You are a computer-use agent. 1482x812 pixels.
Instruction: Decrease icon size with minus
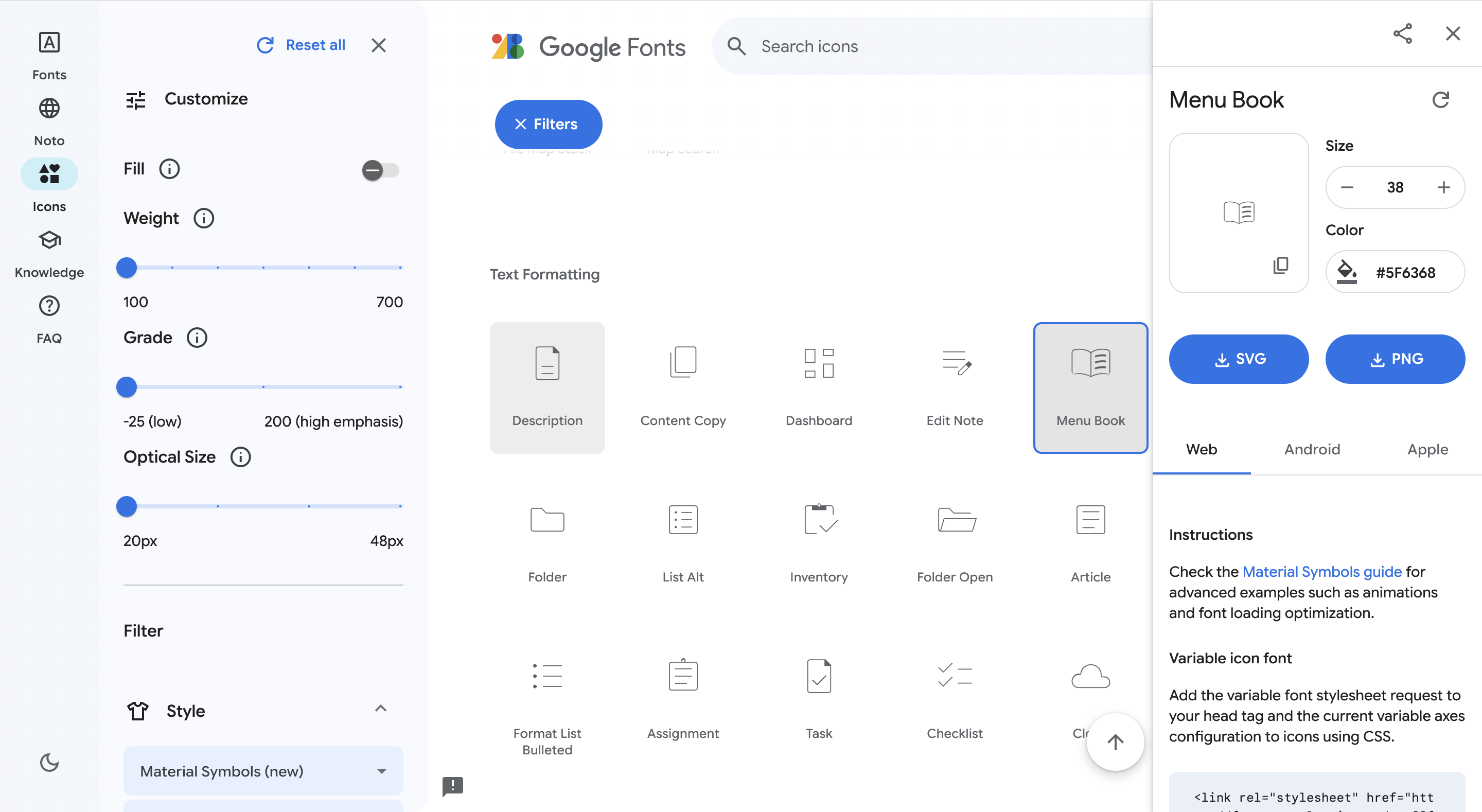[x=1347, y=188]
